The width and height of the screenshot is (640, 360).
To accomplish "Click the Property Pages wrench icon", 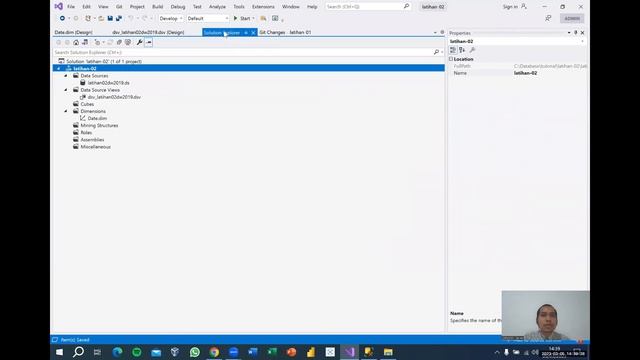I will [472, 50].
